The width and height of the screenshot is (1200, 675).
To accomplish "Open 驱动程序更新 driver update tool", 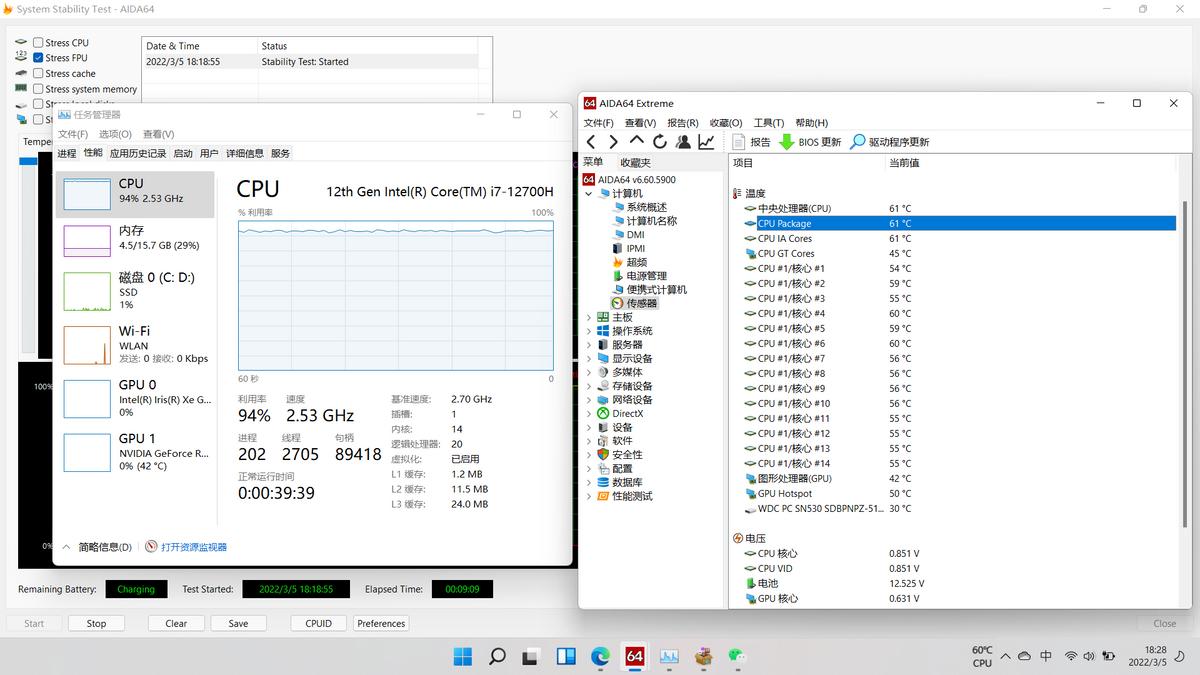I will pos(889,142).
